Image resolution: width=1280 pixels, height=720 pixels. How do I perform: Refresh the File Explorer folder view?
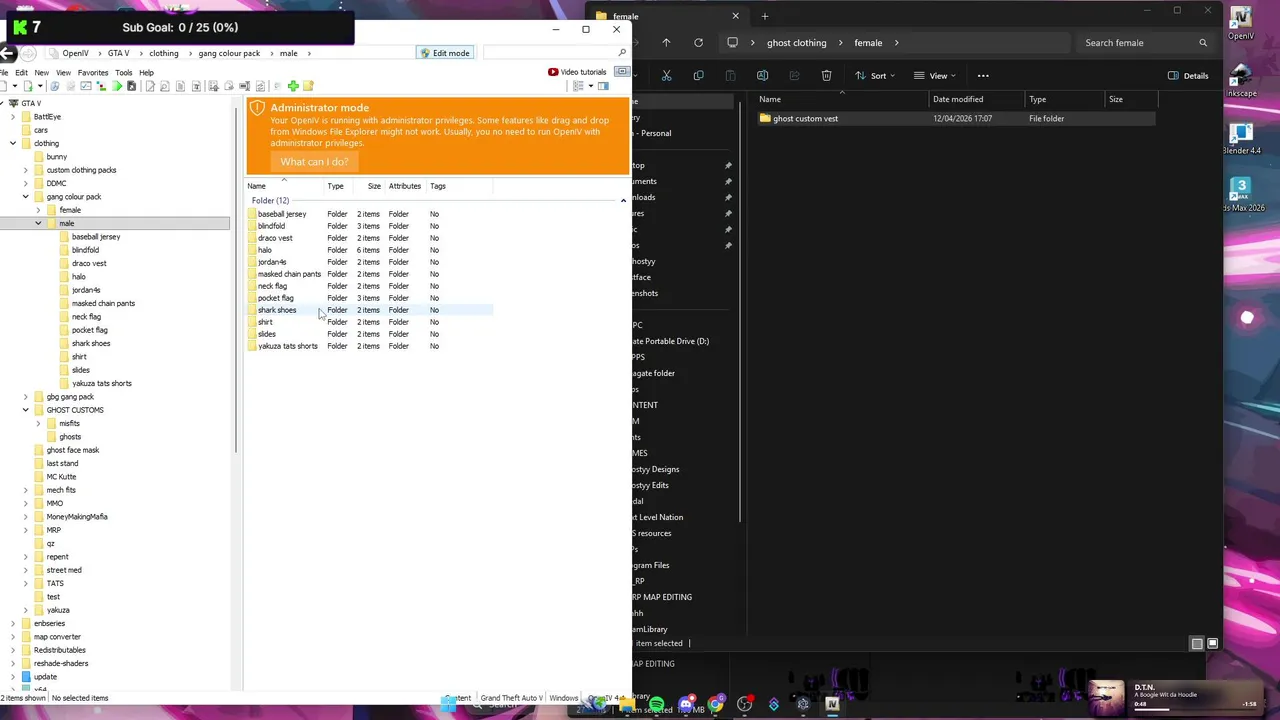[698, 43]
